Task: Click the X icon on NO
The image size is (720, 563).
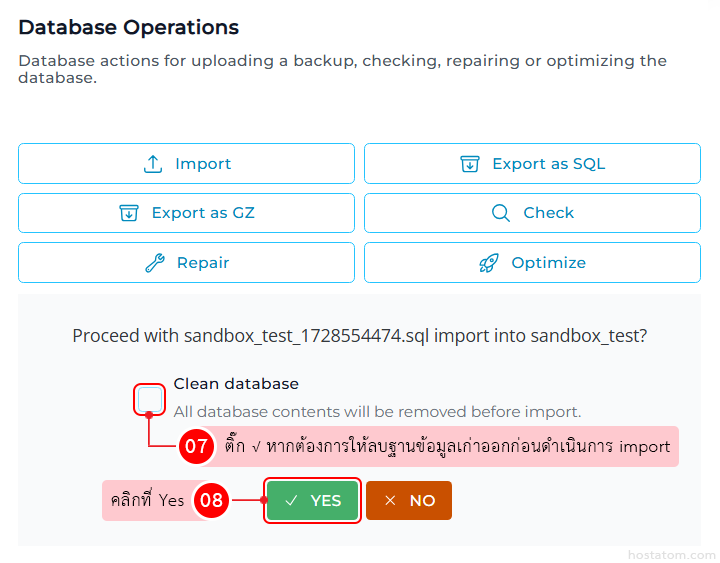Action: [x=390, y=501]
